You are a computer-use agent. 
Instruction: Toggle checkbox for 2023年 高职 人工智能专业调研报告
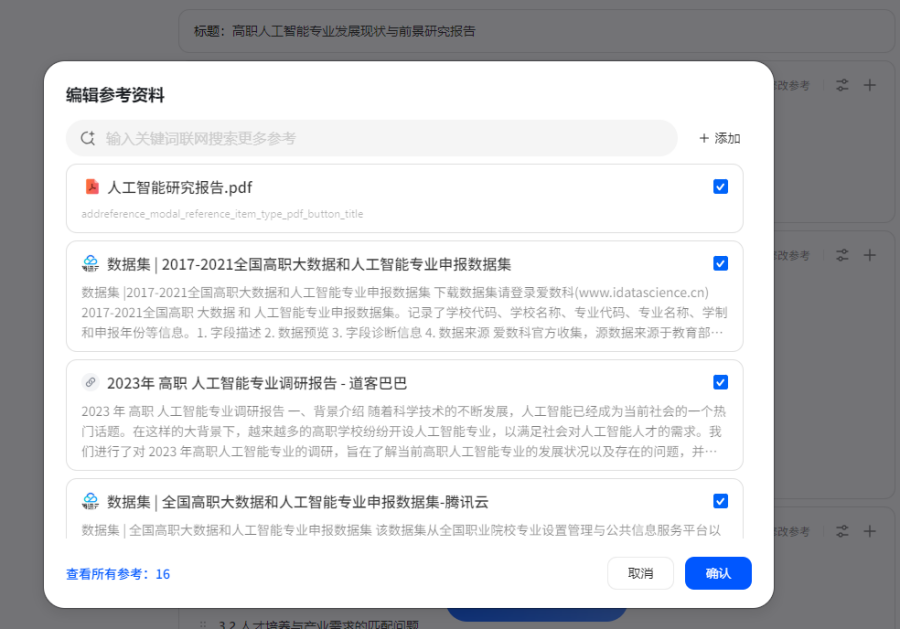coord(720,383)
